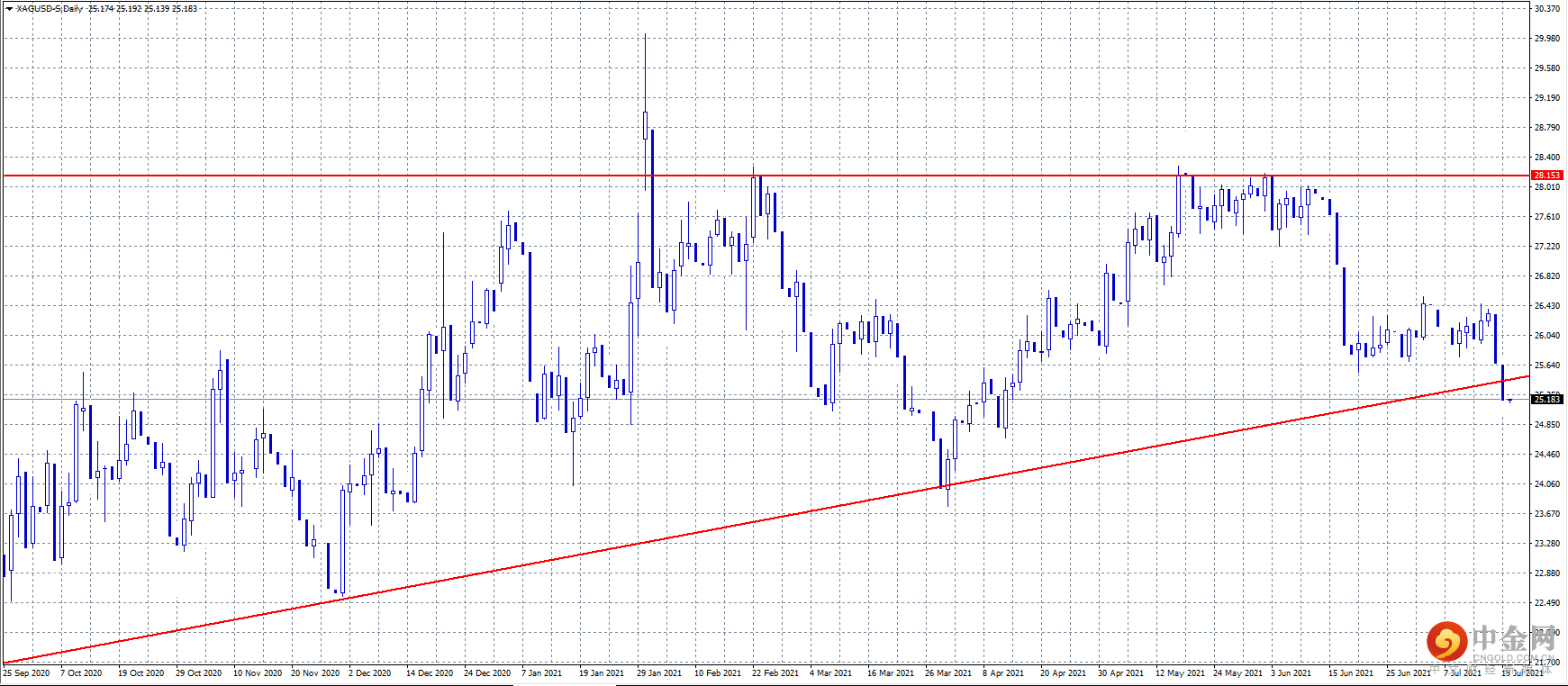Click the 8 Apr 2021 date label
This screenshot has width=1568, height=686.
[1003, 672]
